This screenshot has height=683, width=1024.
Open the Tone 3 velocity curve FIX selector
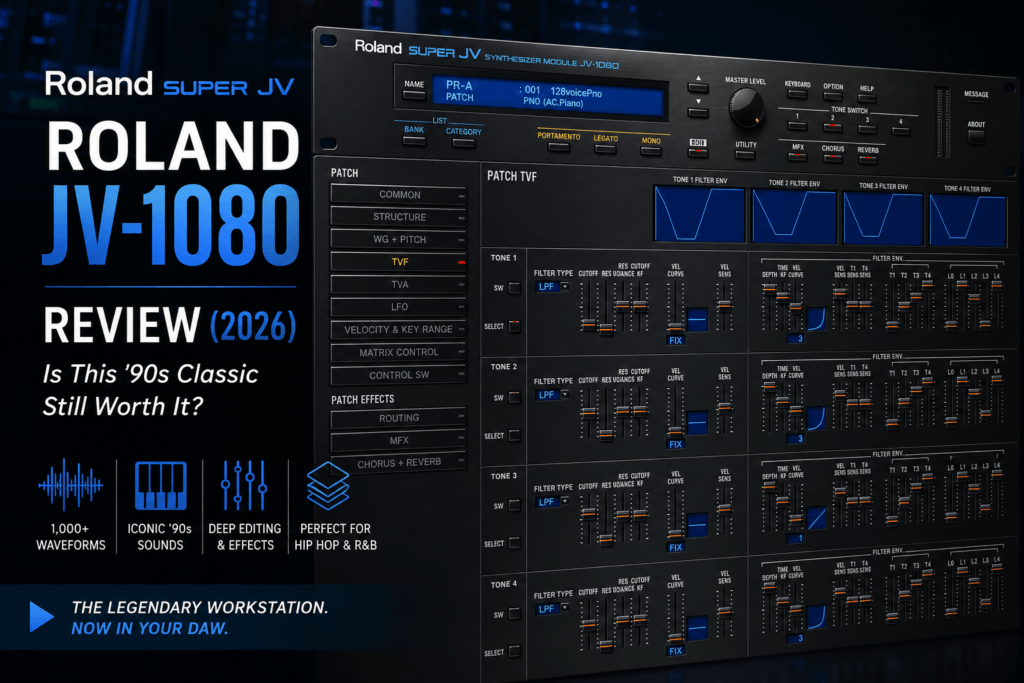coord(675,548)
